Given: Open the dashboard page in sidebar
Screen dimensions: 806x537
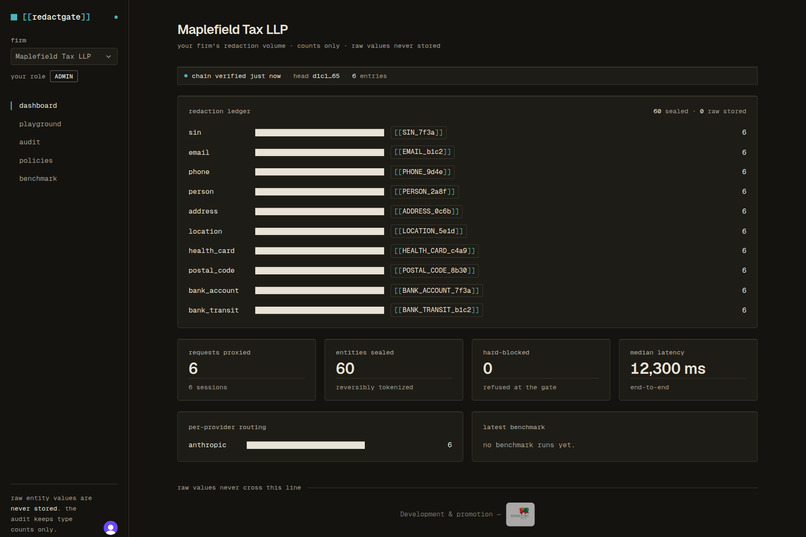Looking at the screenshot, I should tap(38, 105).
